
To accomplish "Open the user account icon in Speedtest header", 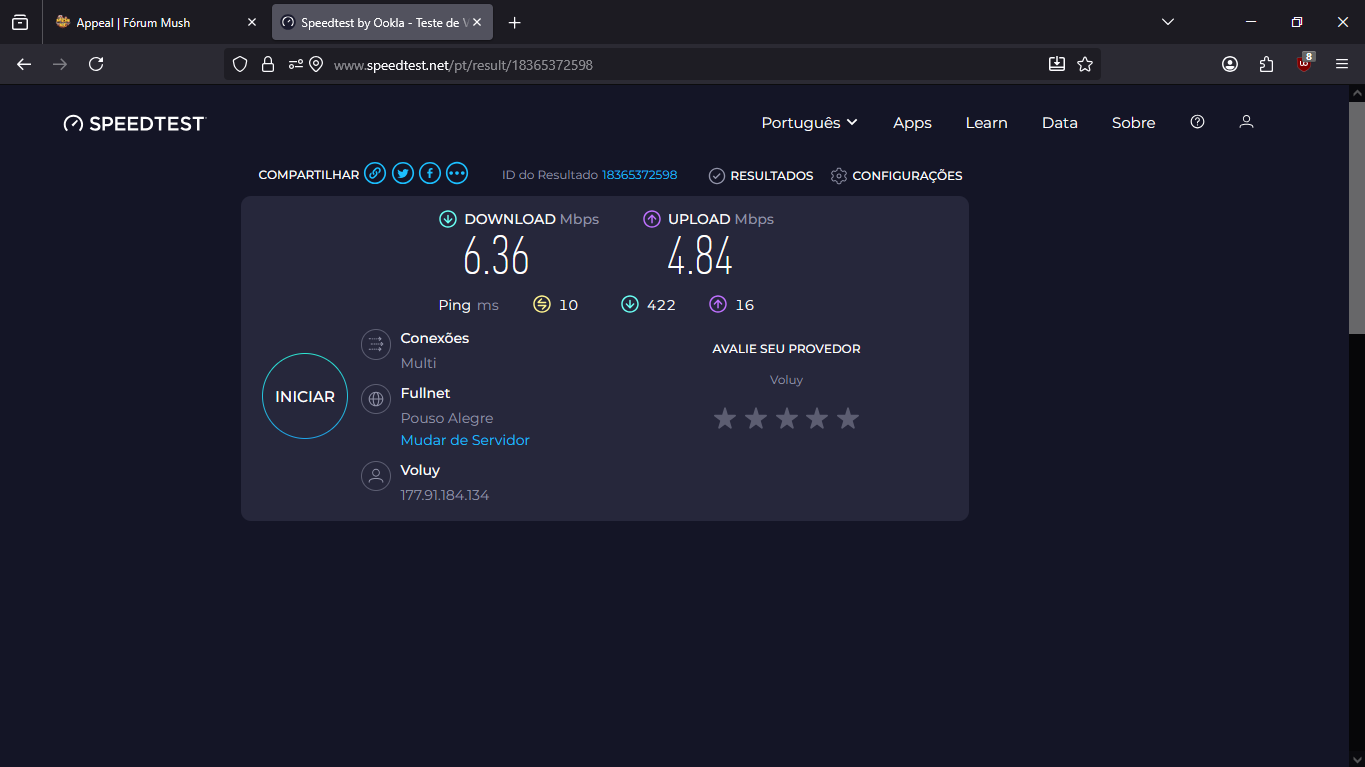I will click(1246, 122).
